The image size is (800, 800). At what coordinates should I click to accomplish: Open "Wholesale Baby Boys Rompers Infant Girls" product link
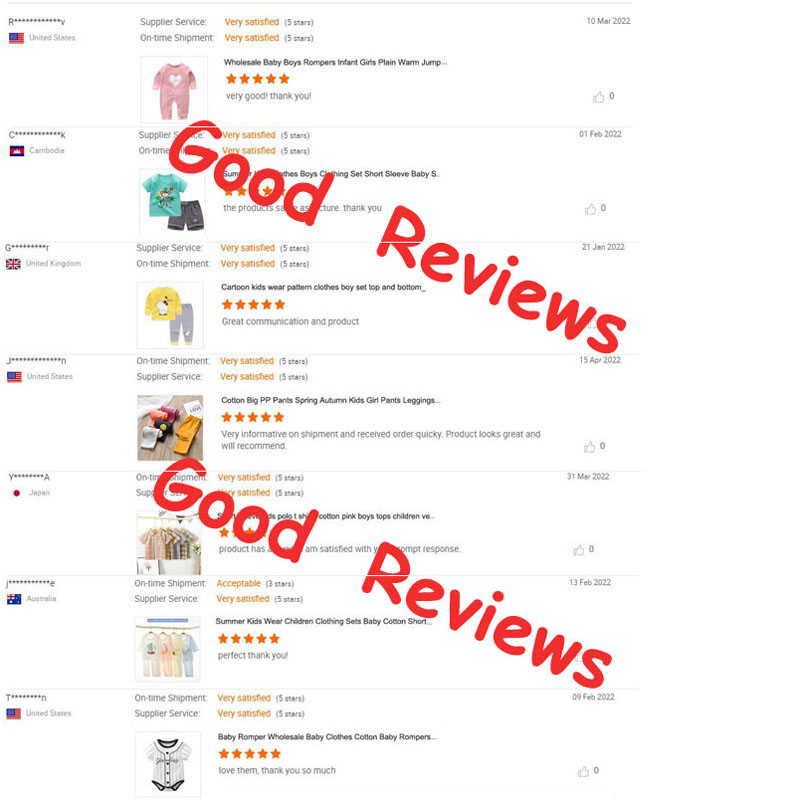[335, 62]
